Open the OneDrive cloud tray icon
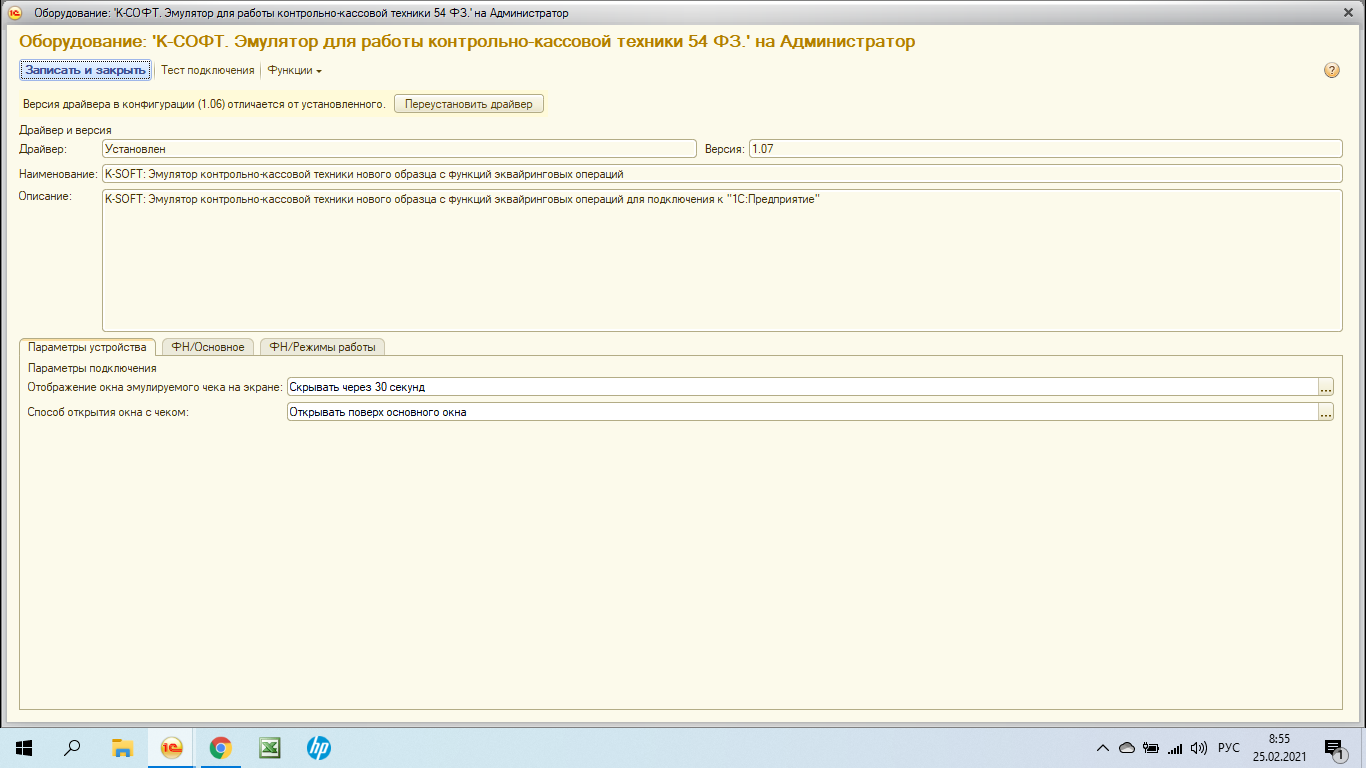 1127,748
